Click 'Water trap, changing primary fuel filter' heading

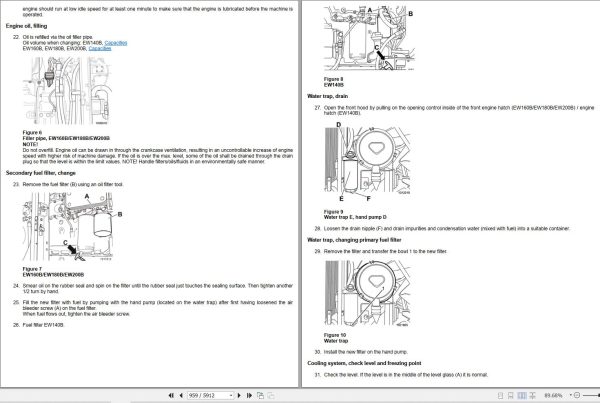[x=354, y=240]
